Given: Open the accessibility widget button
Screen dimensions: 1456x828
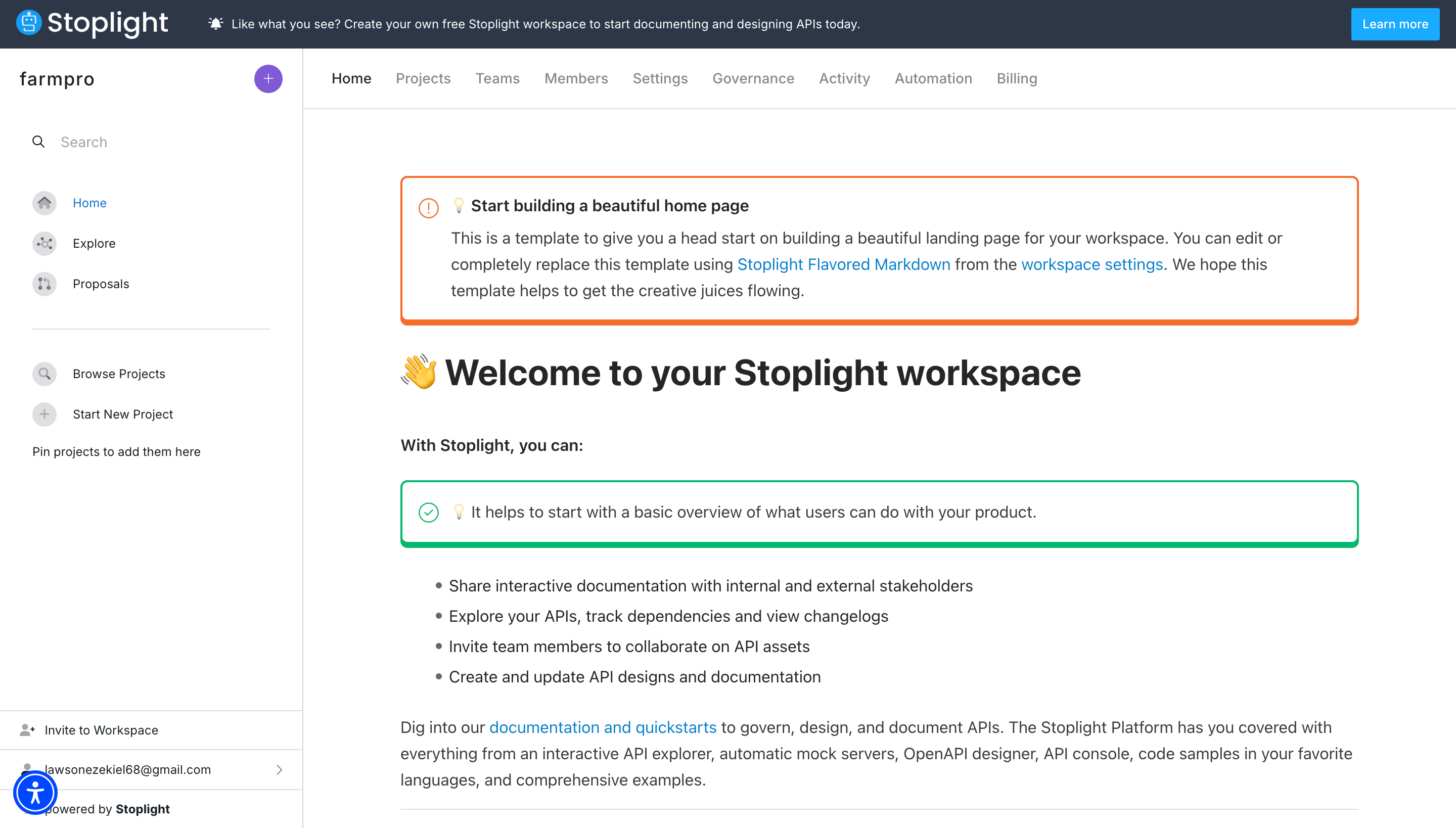Looking at the screenshot, I should [35, 792].
